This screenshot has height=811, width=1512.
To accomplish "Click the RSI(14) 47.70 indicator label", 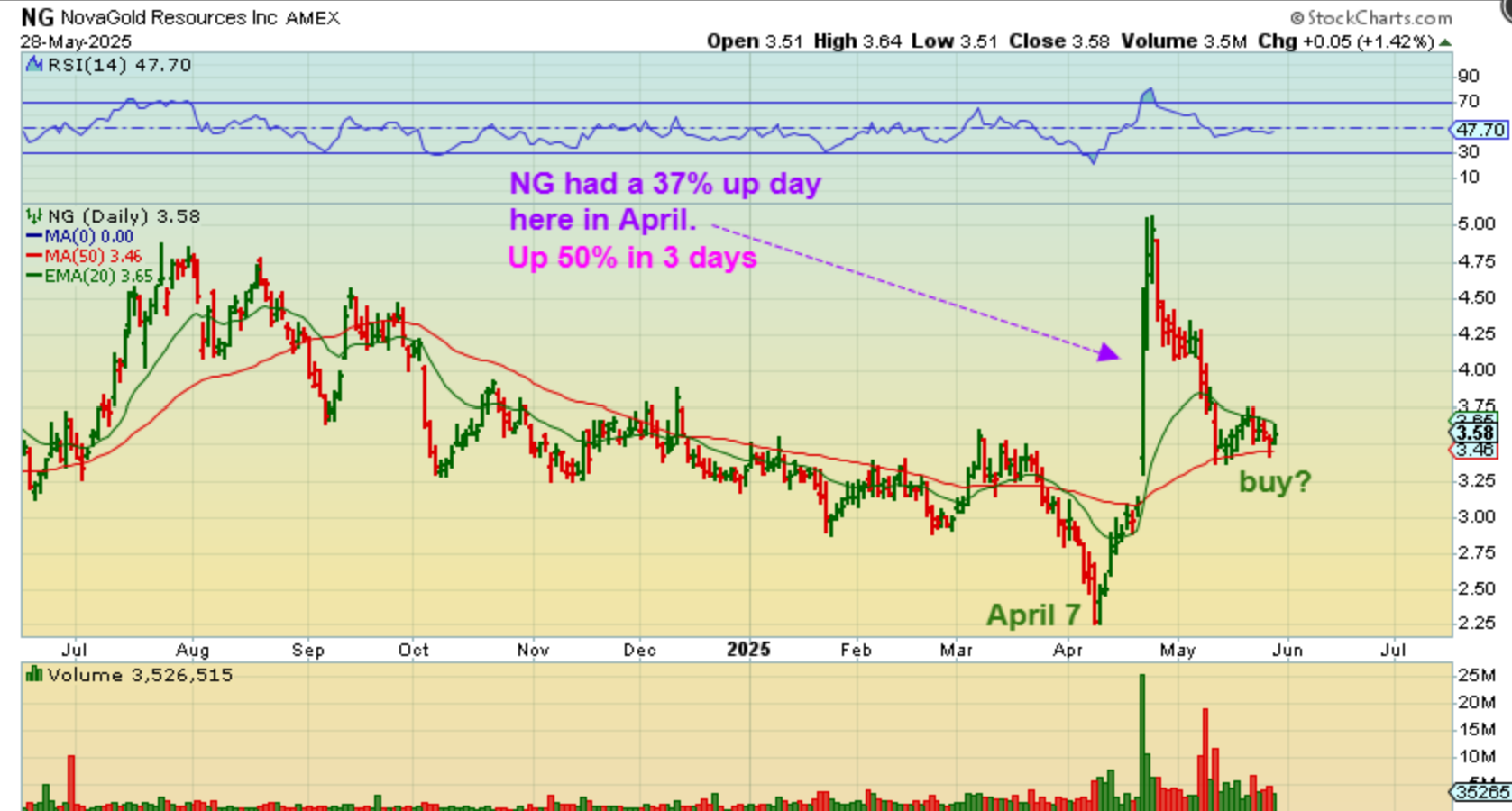I will pos(119,65).
